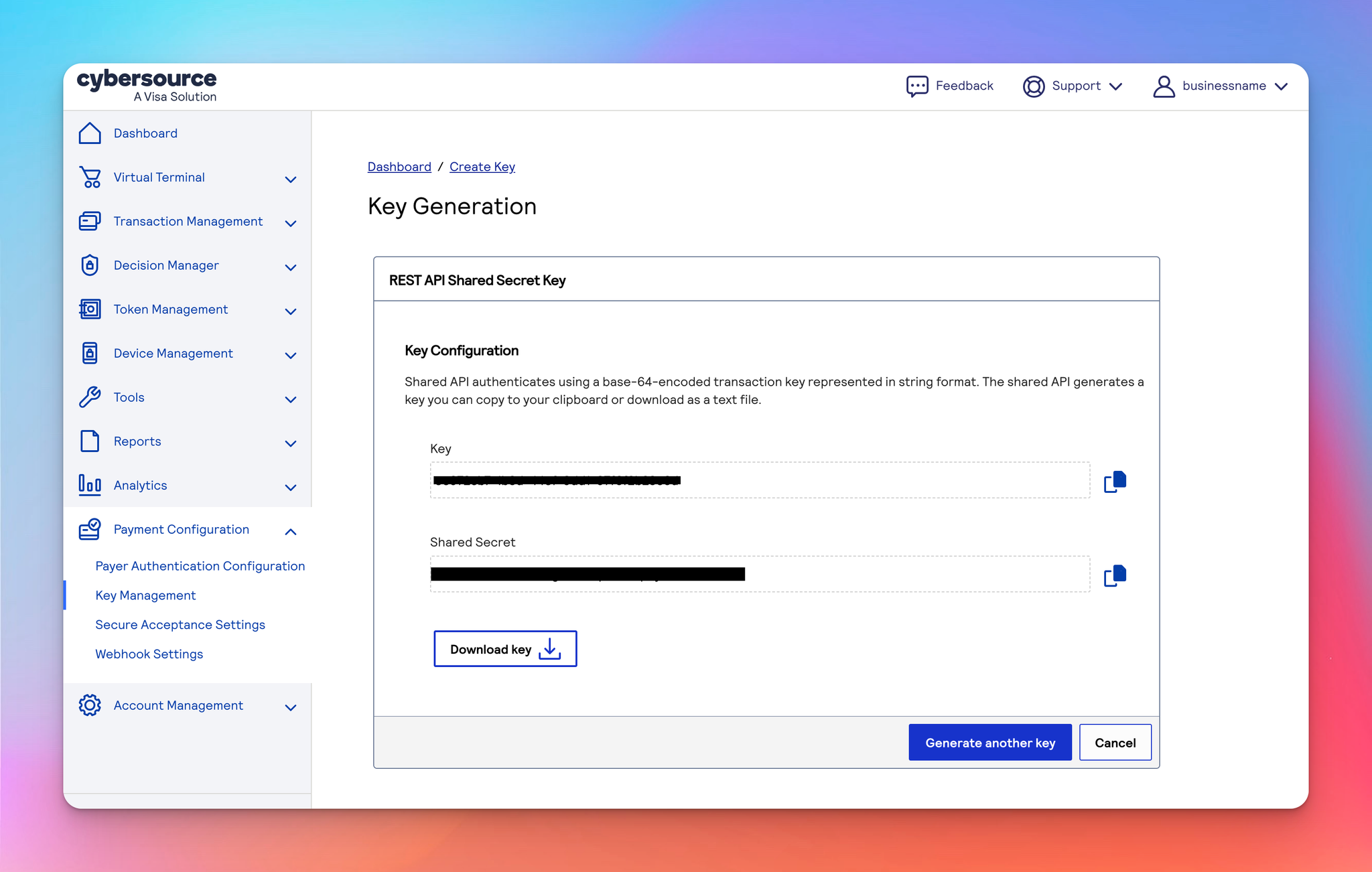Viewport: 1372px width, 872px height.
Task: Click the Payment Configuration card icon
Action: [x=90, y=529]
